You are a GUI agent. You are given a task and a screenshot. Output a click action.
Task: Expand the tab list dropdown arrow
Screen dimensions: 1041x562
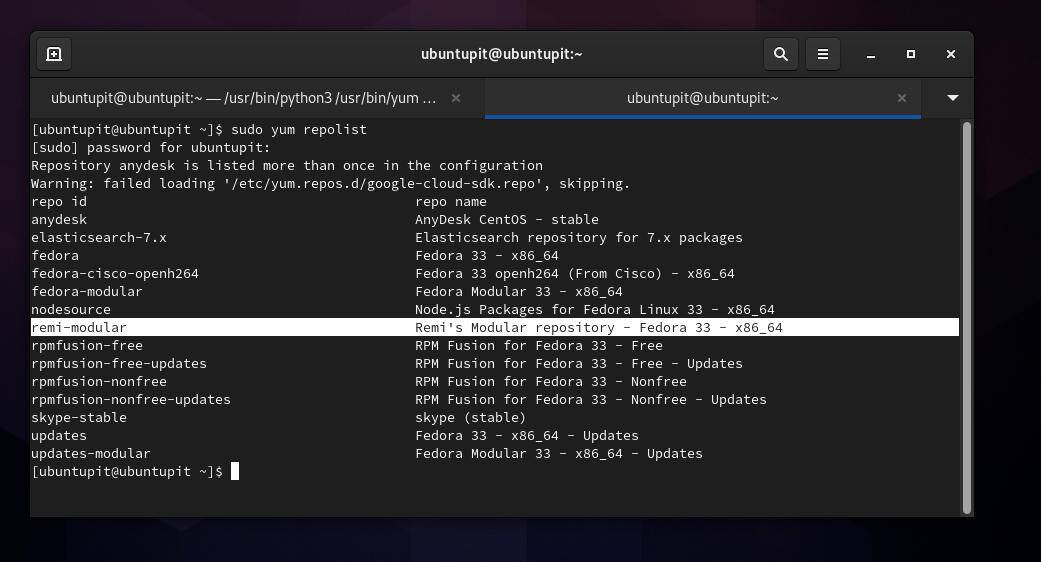952,98
